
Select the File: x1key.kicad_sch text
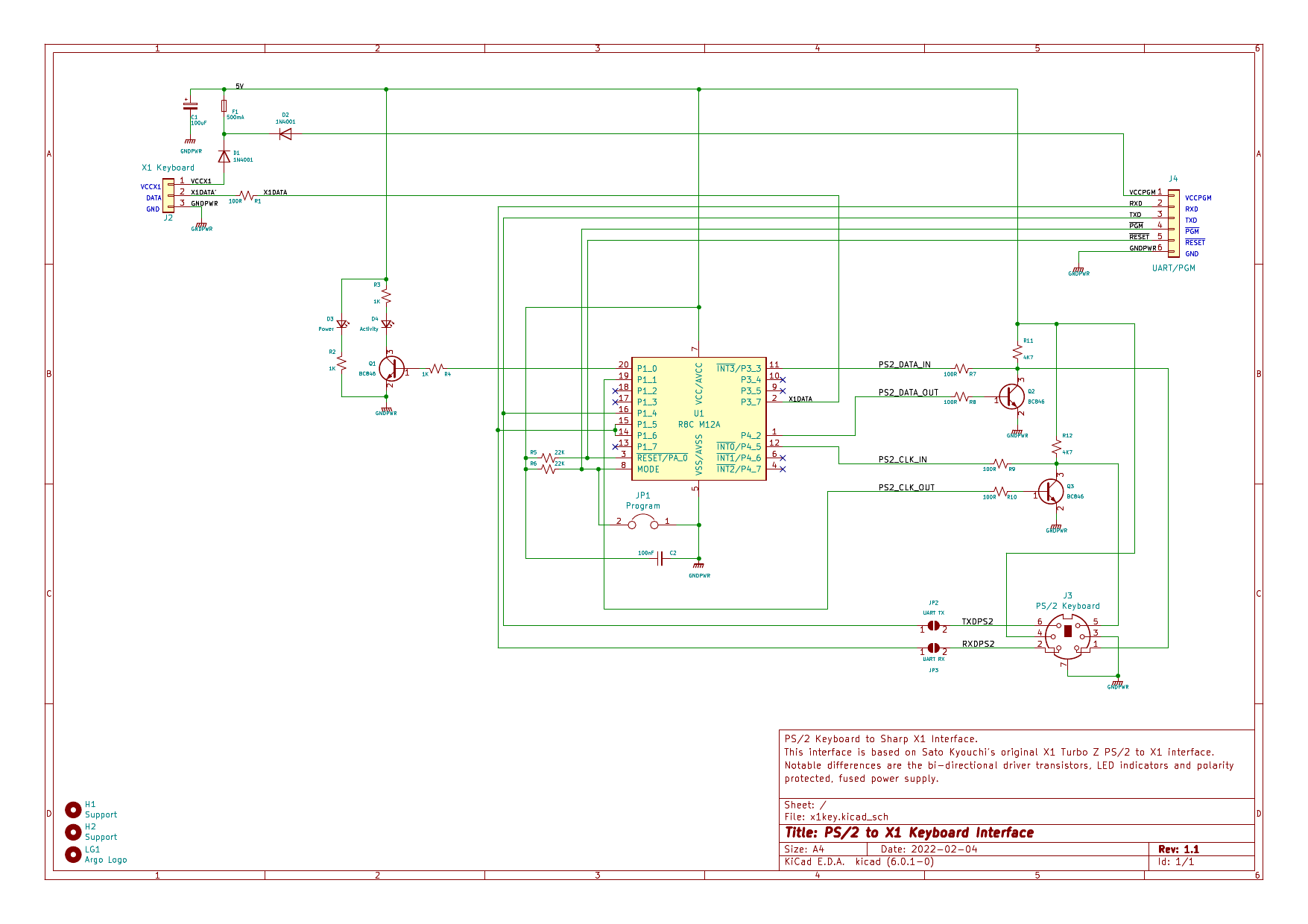click(x=836, y=817)
